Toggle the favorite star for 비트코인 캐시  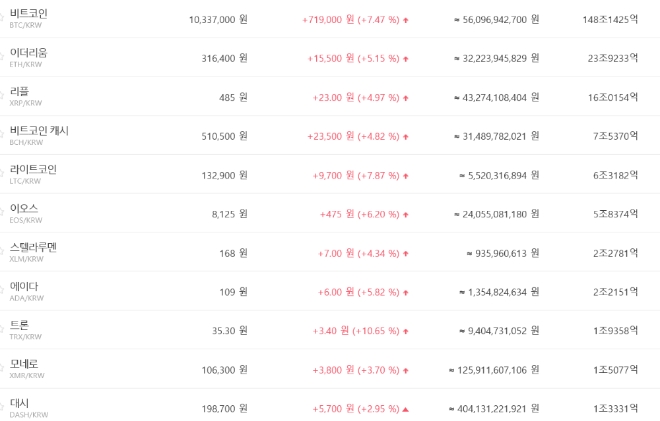[2, 136]
